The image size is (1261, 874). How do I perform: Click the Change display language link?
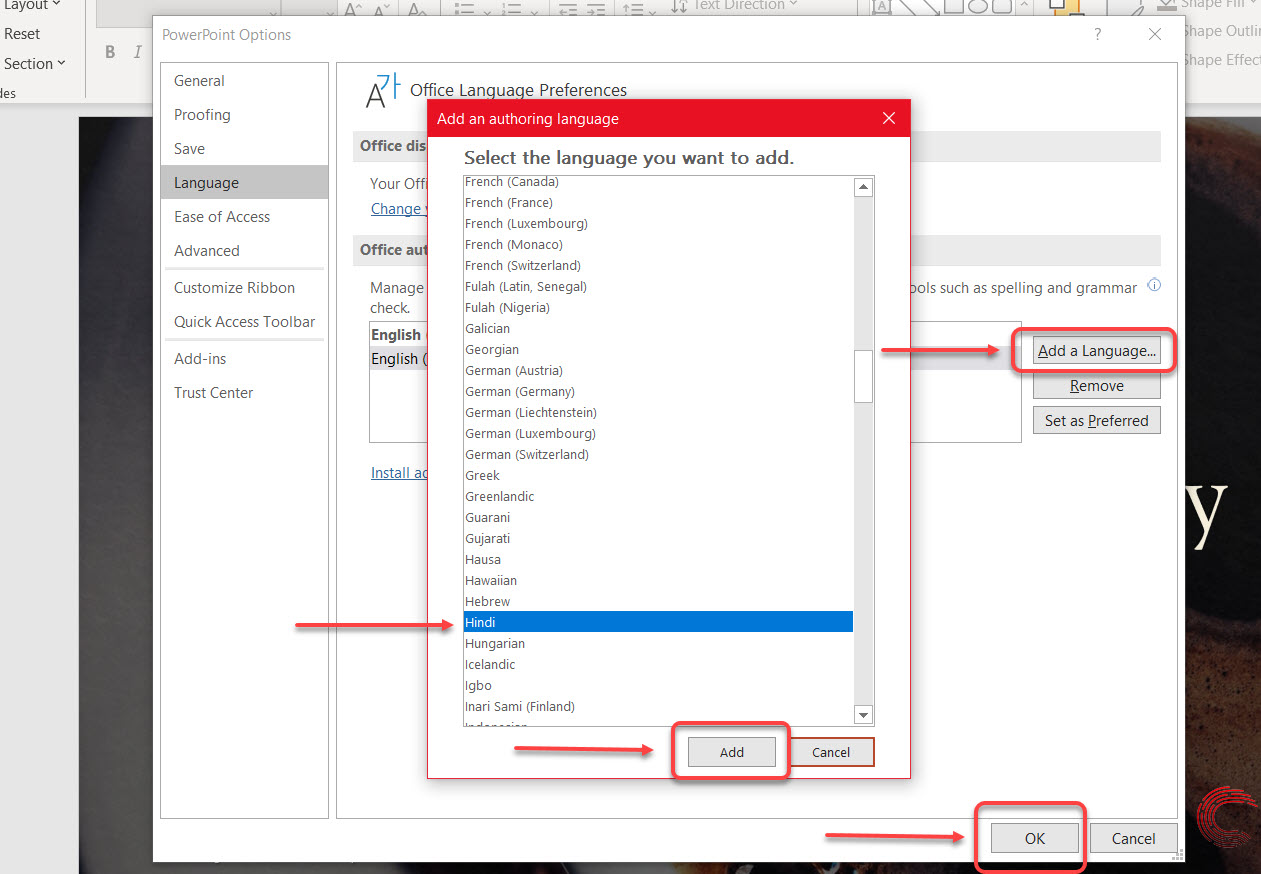398,209
